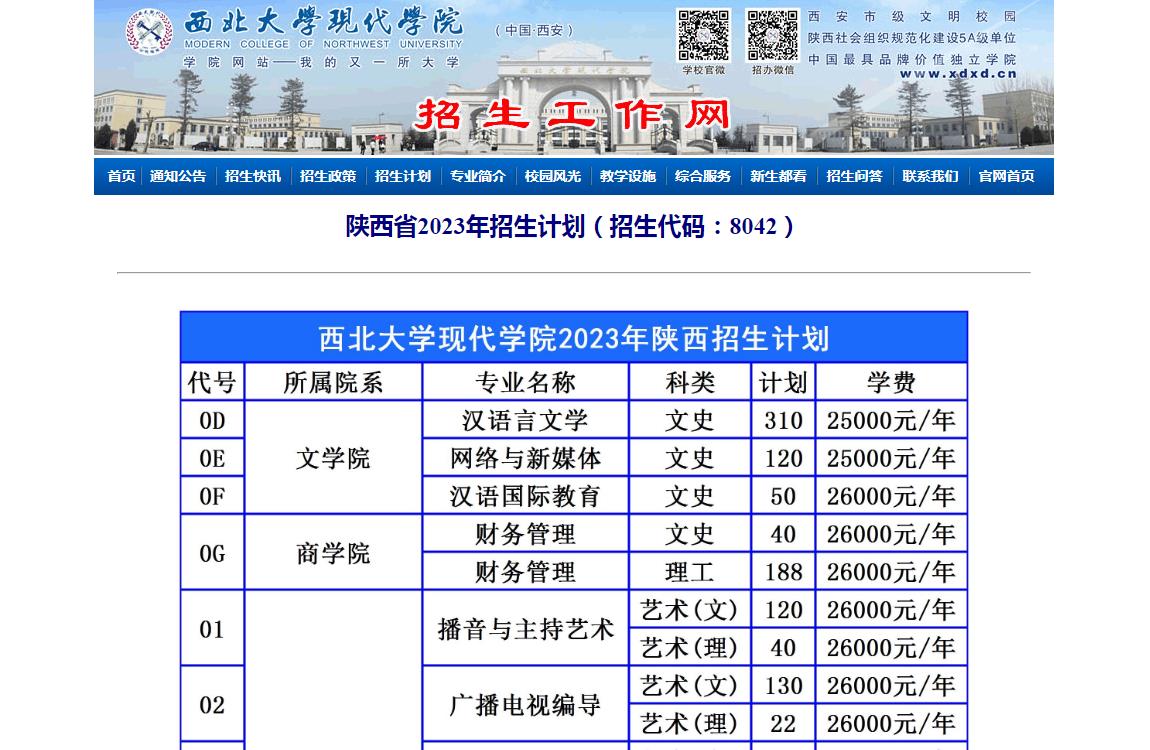
Task: Click the 文学院 department cell
Action: (x=333, y=458)
